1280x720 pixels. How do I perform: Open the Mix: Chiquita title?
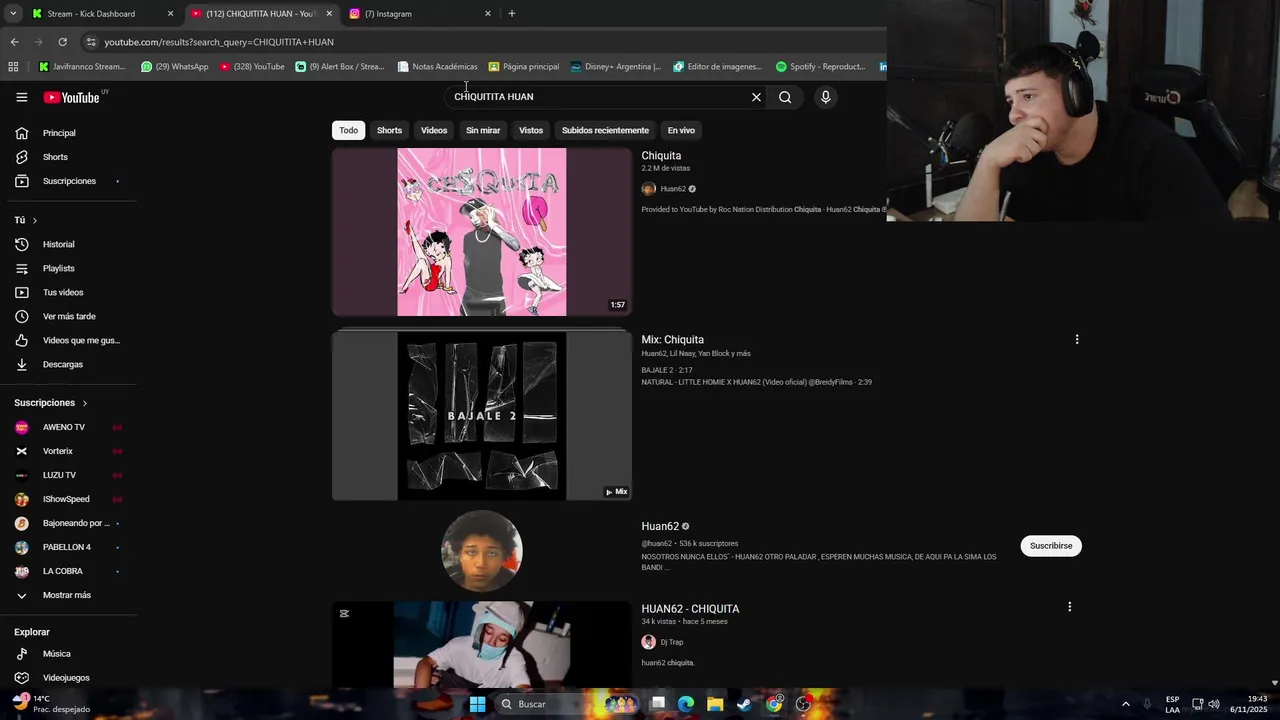coord(673,340)
